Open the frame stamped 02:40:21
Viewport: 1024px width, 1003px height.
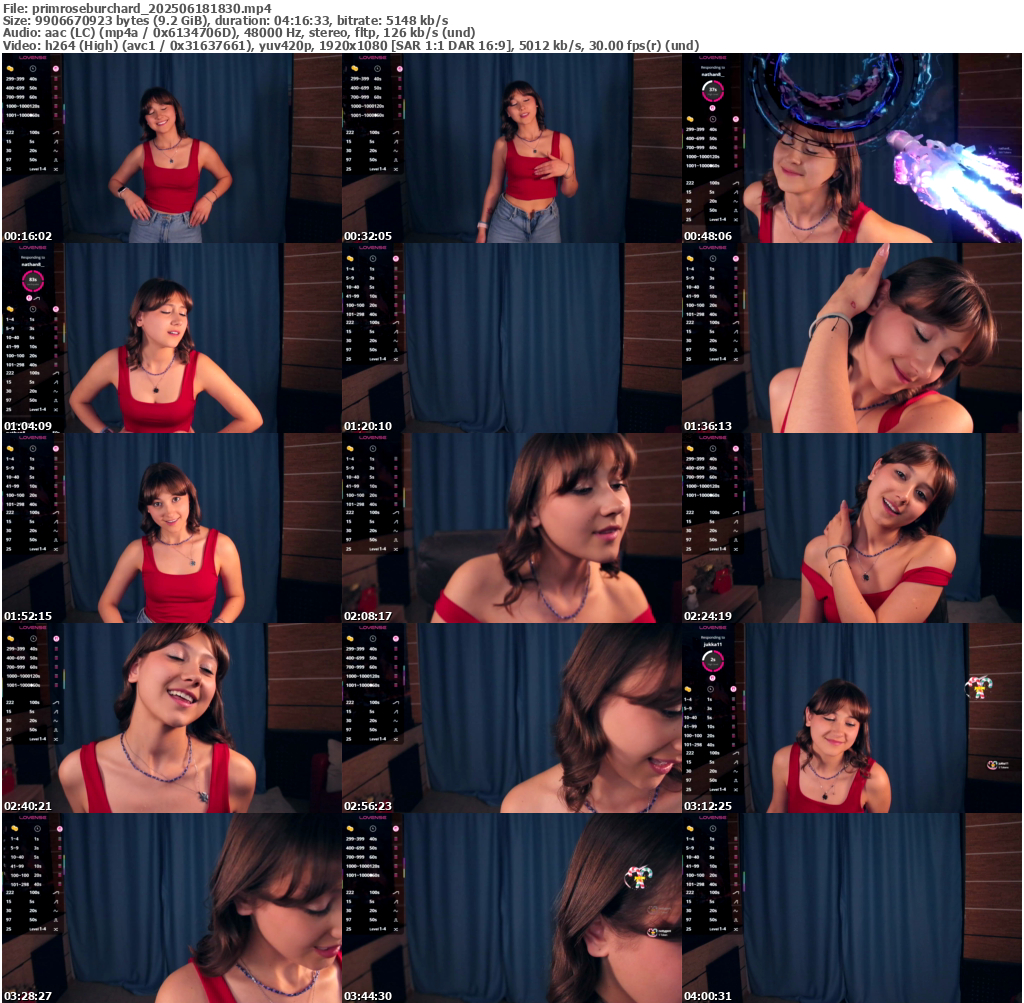(171, 718)
